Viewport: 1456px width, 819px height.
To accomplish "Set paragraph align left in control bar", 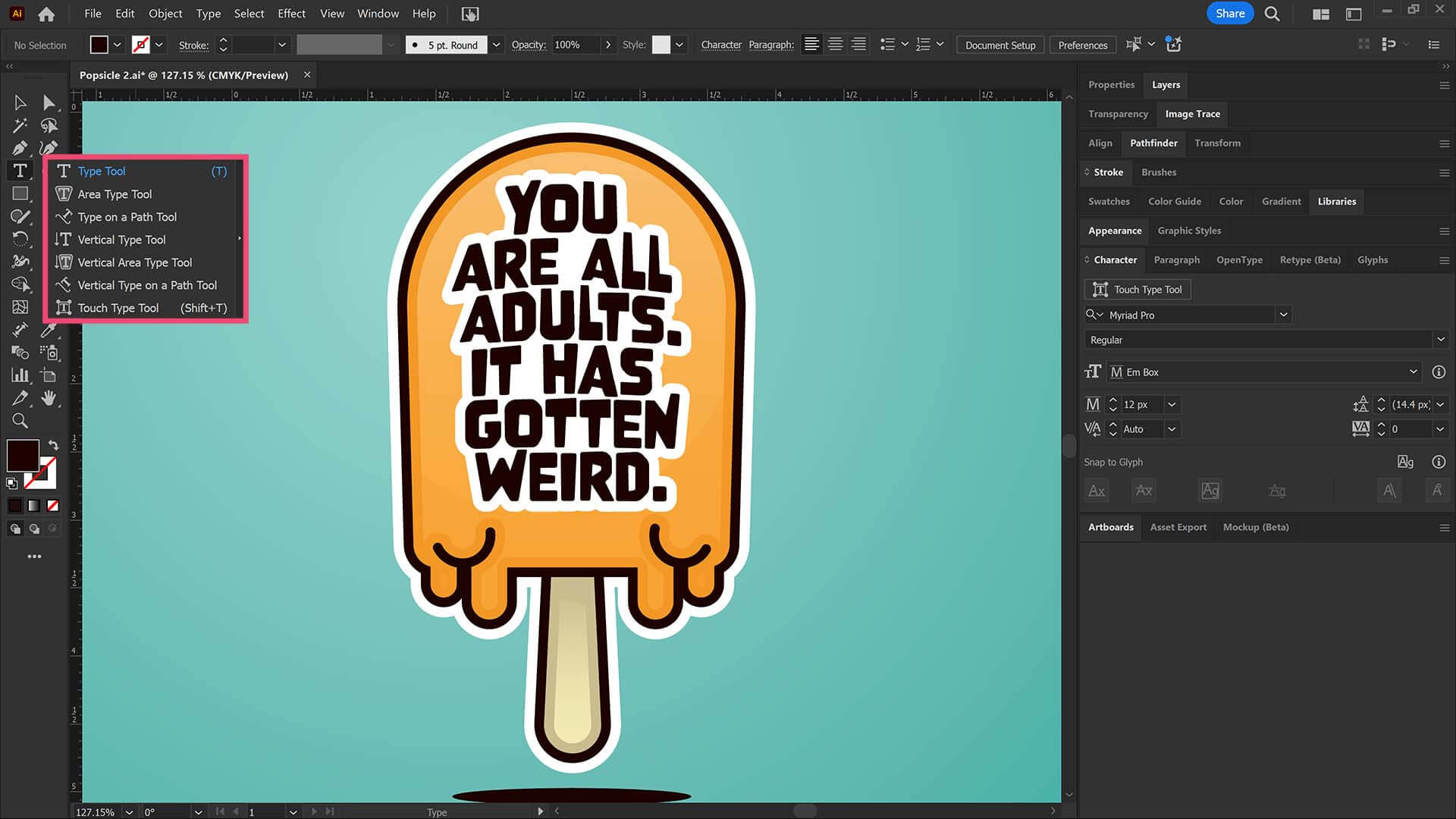I will pos(811,45).
